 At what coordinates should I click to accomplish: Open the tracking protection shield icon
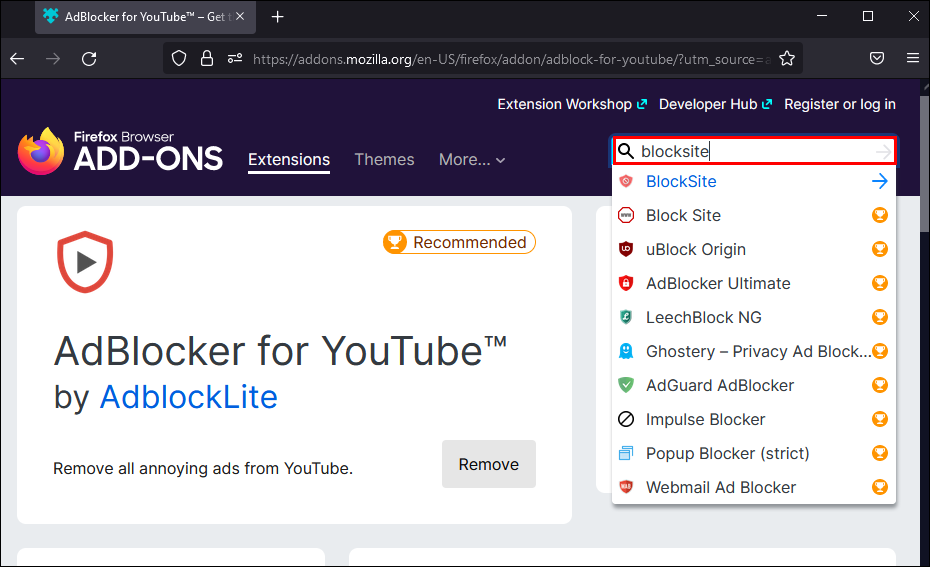tap(179, 59)
